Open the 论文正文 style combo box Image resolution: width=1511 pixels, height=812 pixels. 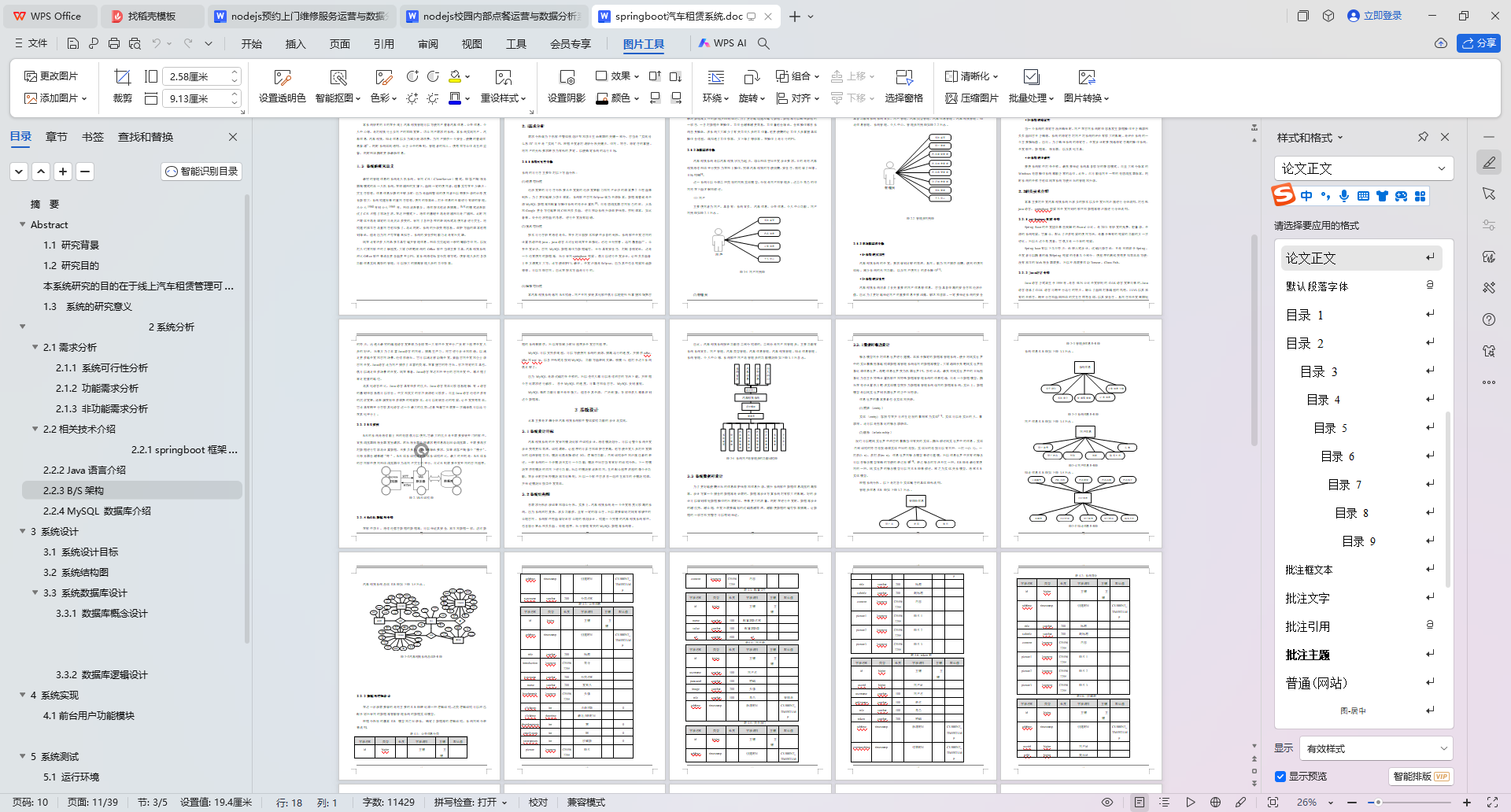1363,168
